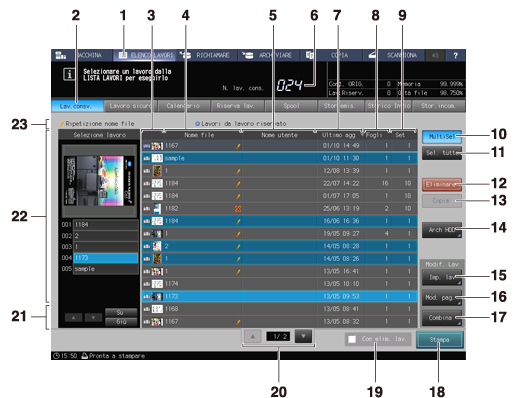The image size is (517, 398).
Task: Select the Lav.consv. sub-tab
Action: [x=77, y=106]
